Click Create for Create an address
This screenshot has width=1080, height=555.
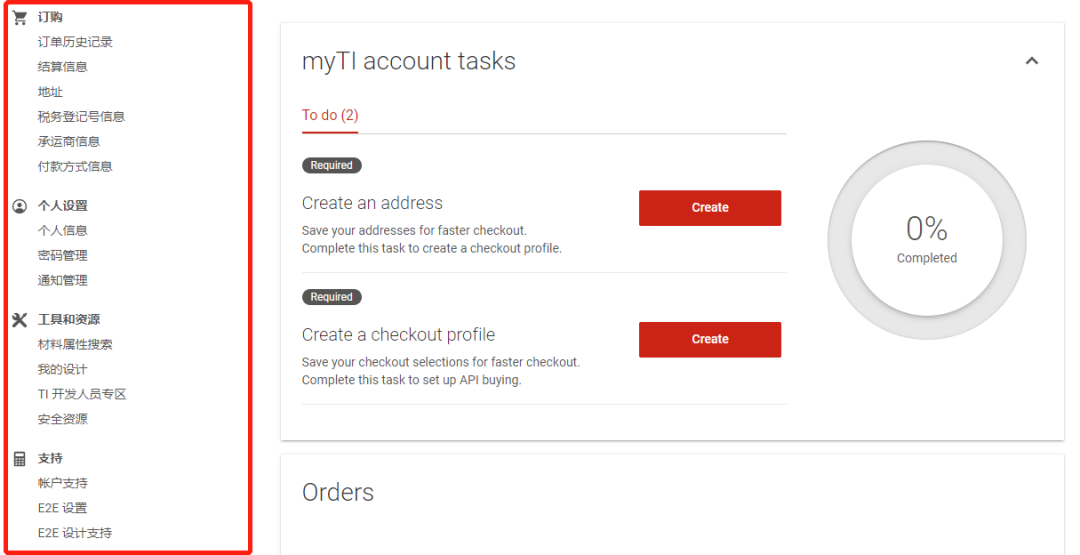(710, 208)
